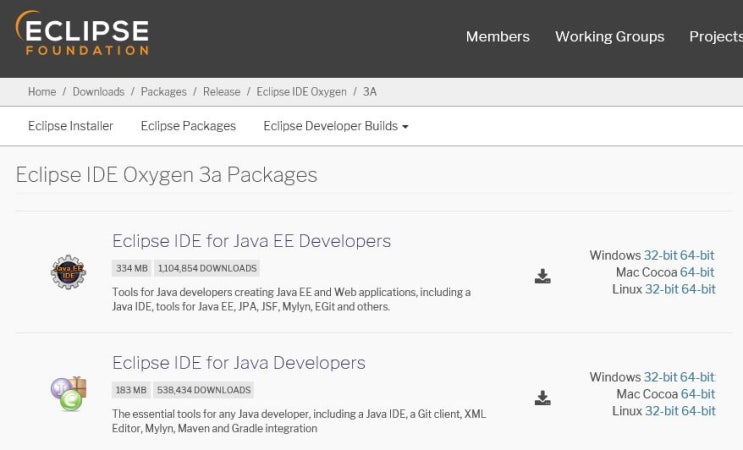The height and width of the screenshot is (450, 743).
Task: Download Java Developers Linux 64-bit package
Action: coord(698,411)
